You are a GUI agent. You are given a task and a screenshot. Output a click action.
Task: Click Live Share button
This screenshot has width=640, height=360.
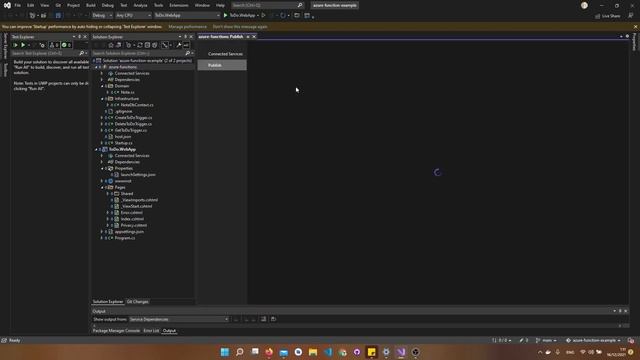608,16
